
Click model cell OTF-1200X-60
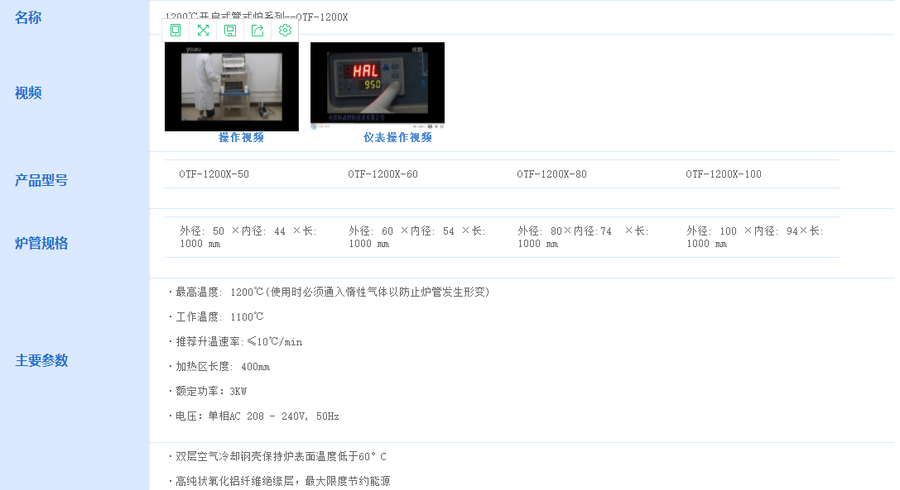(x=383, y=174)
